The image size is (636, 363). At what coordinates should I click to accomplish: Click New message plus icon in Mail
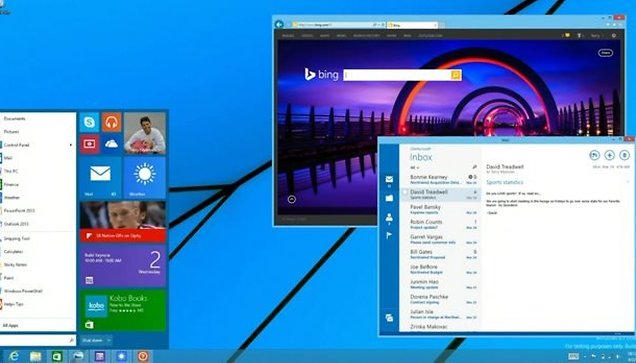coord(610,155)
